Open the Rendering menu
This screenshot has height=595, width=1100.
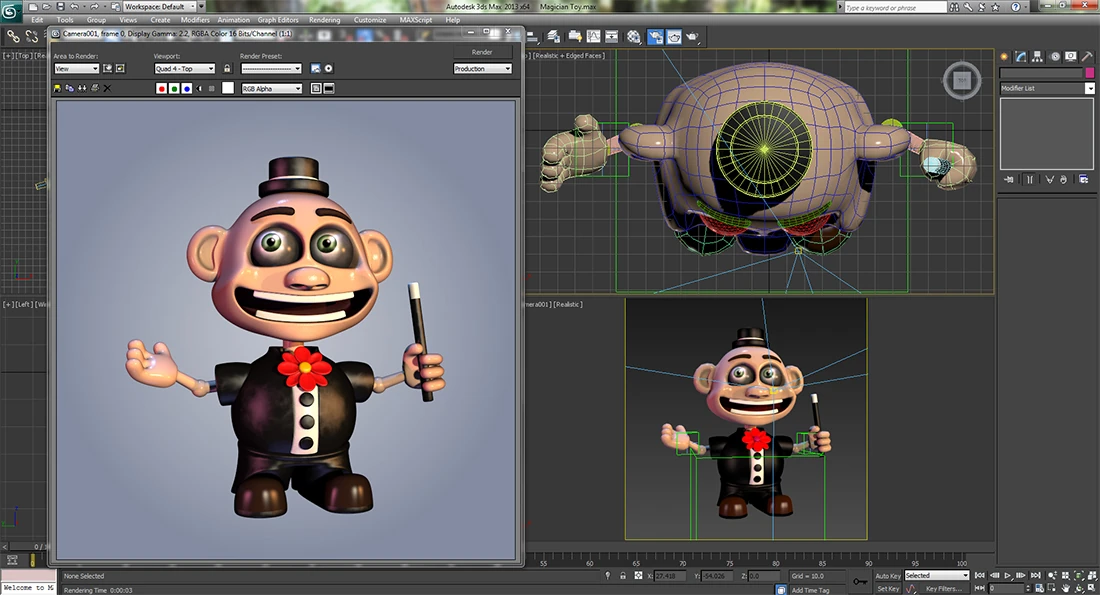(322, 20)
